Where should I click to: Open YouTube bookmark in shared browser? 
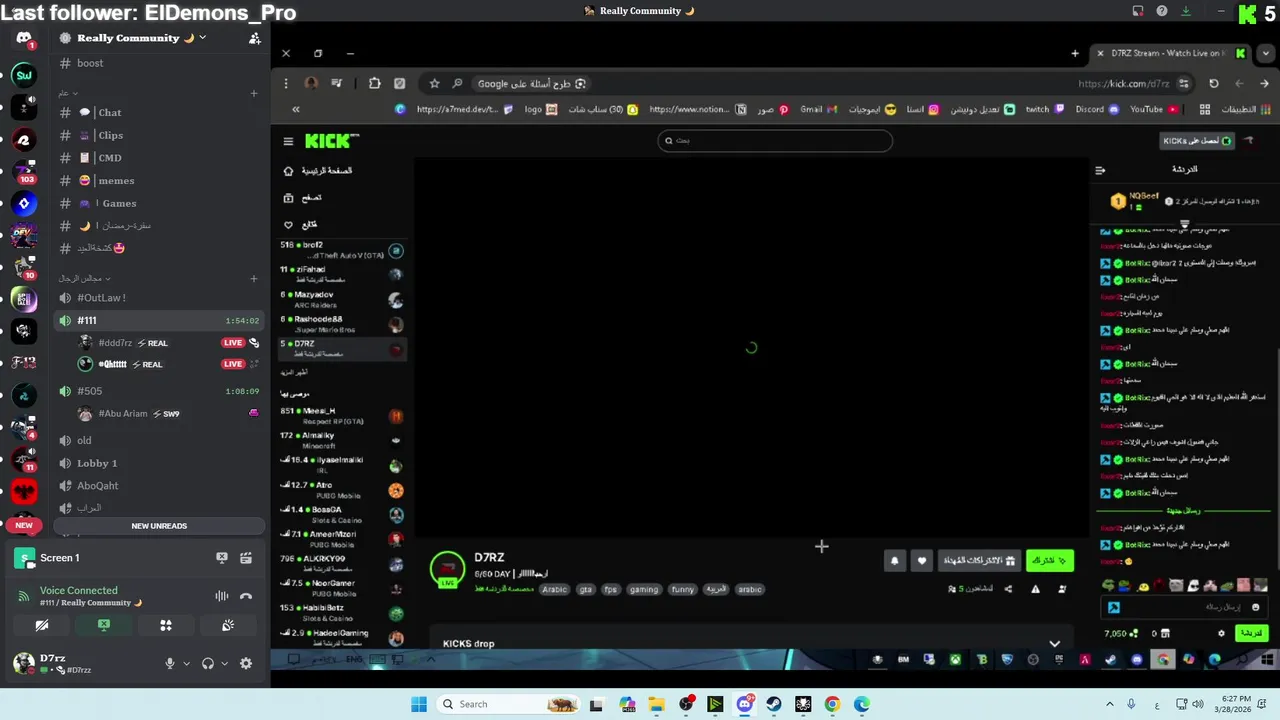tap(1154, 110)
